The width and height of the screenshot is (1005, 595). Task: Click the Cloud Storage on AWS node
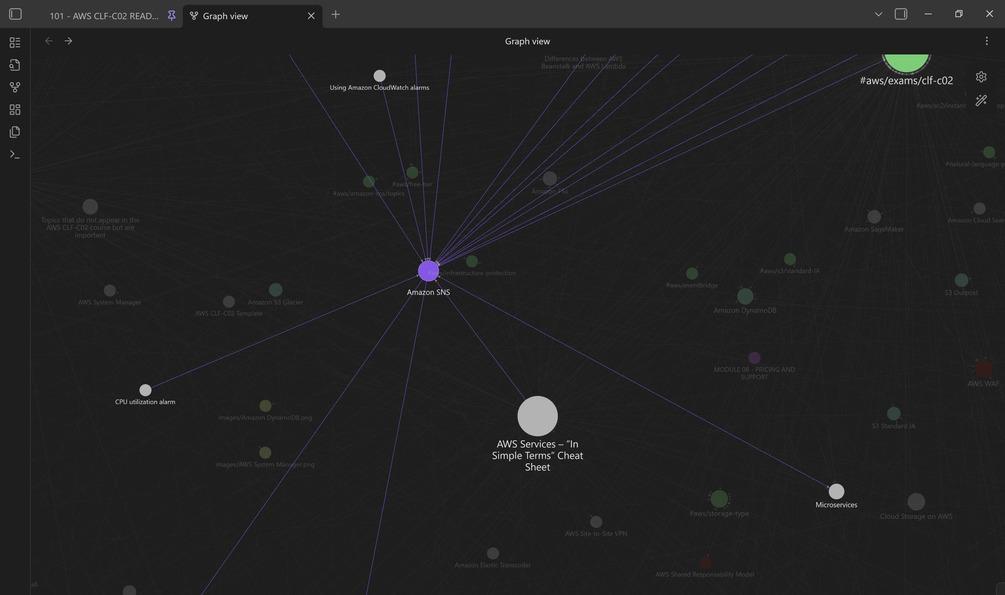coord(916,501)
